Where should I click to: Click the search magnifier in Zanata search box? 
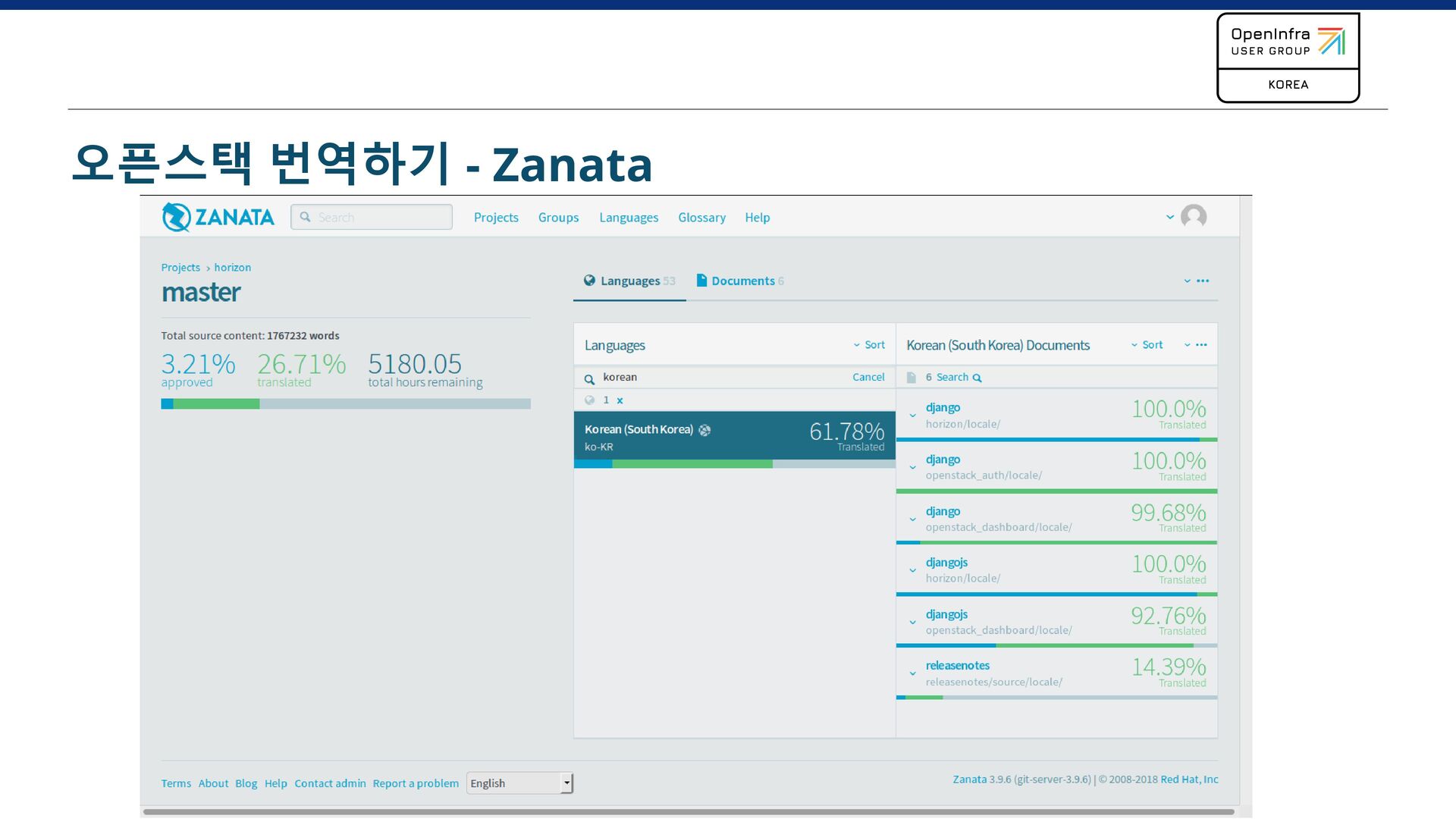coord(305,217)
